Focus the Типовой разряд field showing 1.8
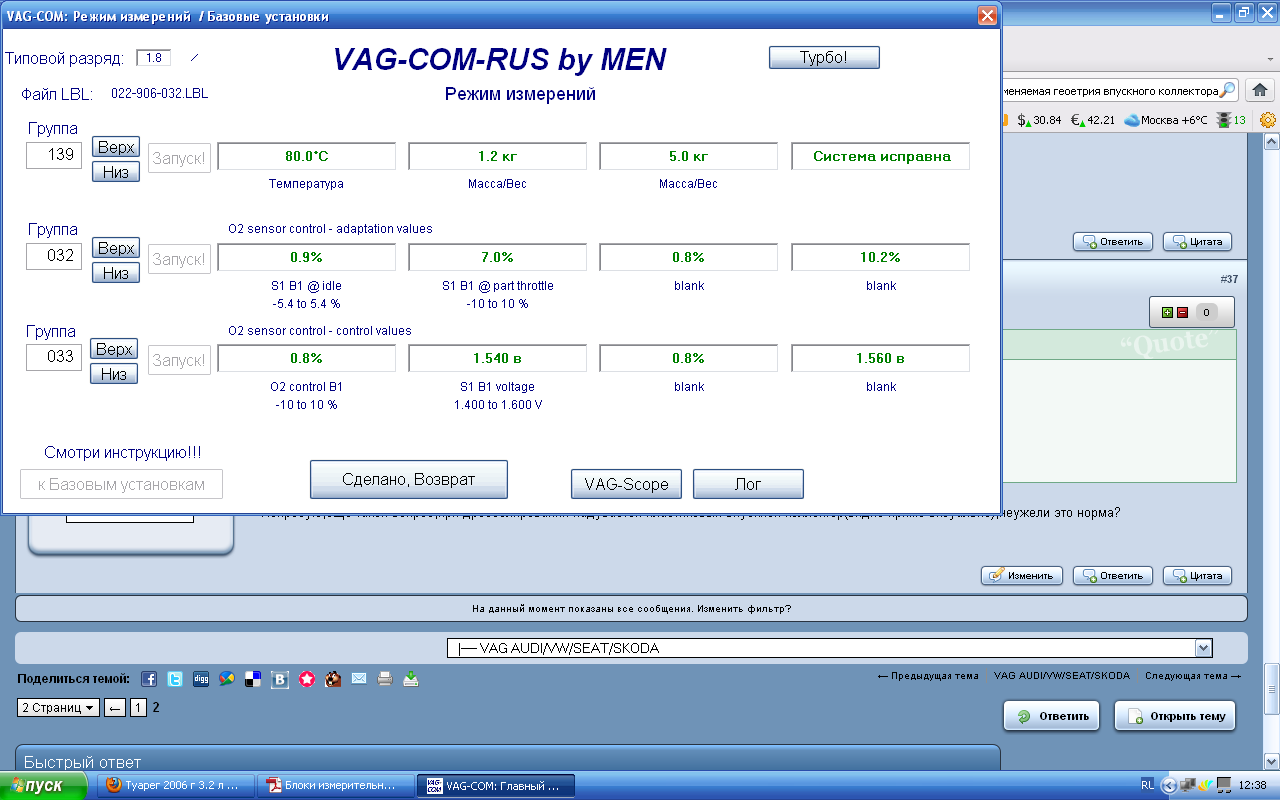 click(x=154, y=58)
